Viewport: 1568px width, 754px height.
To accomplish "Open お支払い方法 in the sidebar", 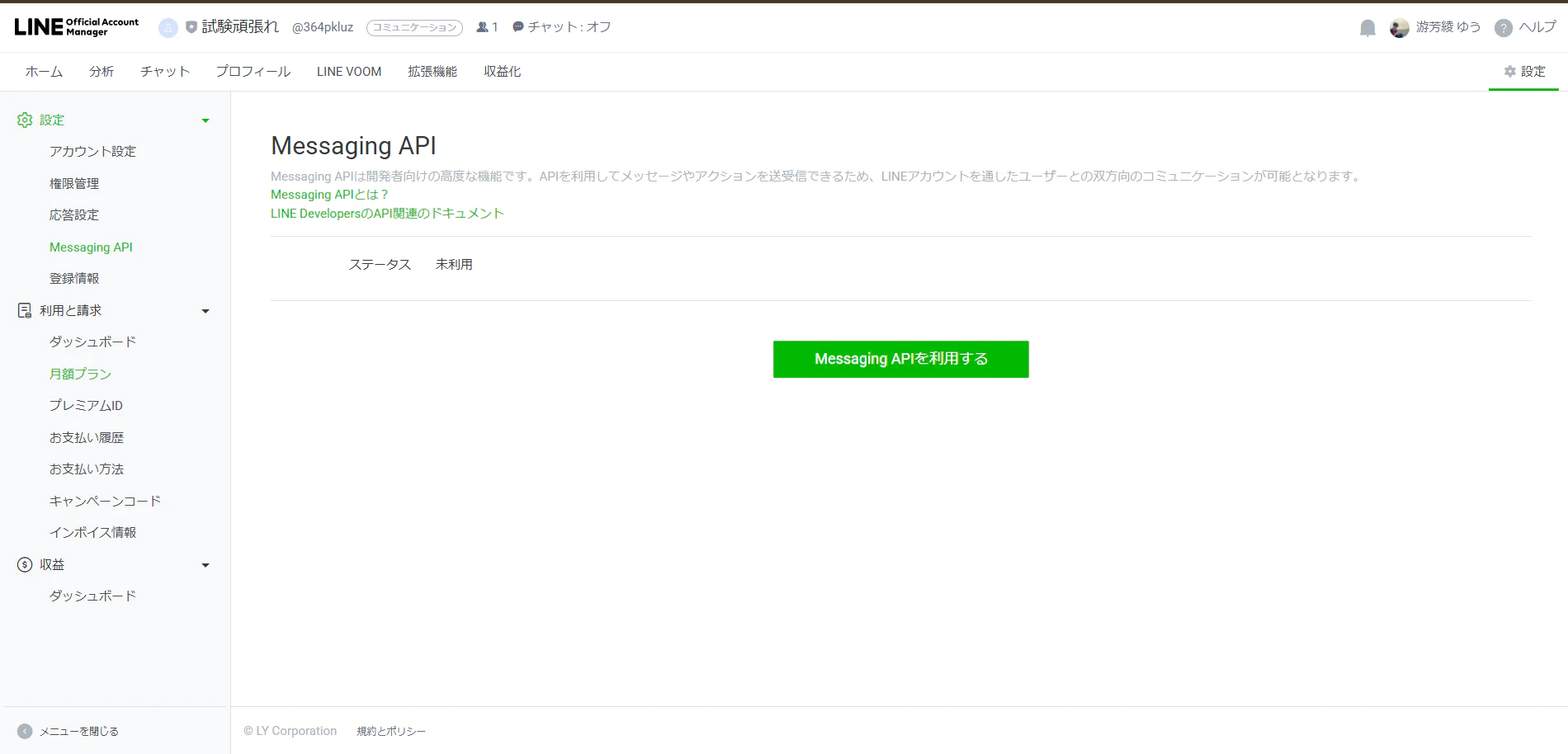I will click(x=87, y=469).
